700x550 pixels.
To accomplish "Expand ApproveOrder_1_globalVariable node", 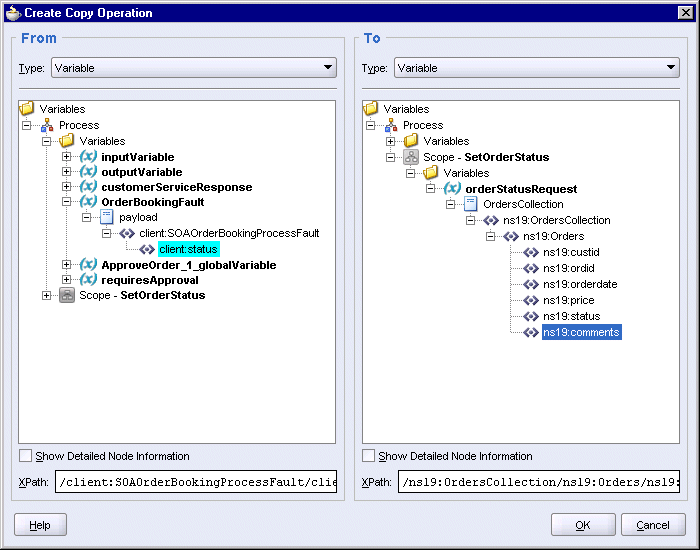I will [67, 265].
